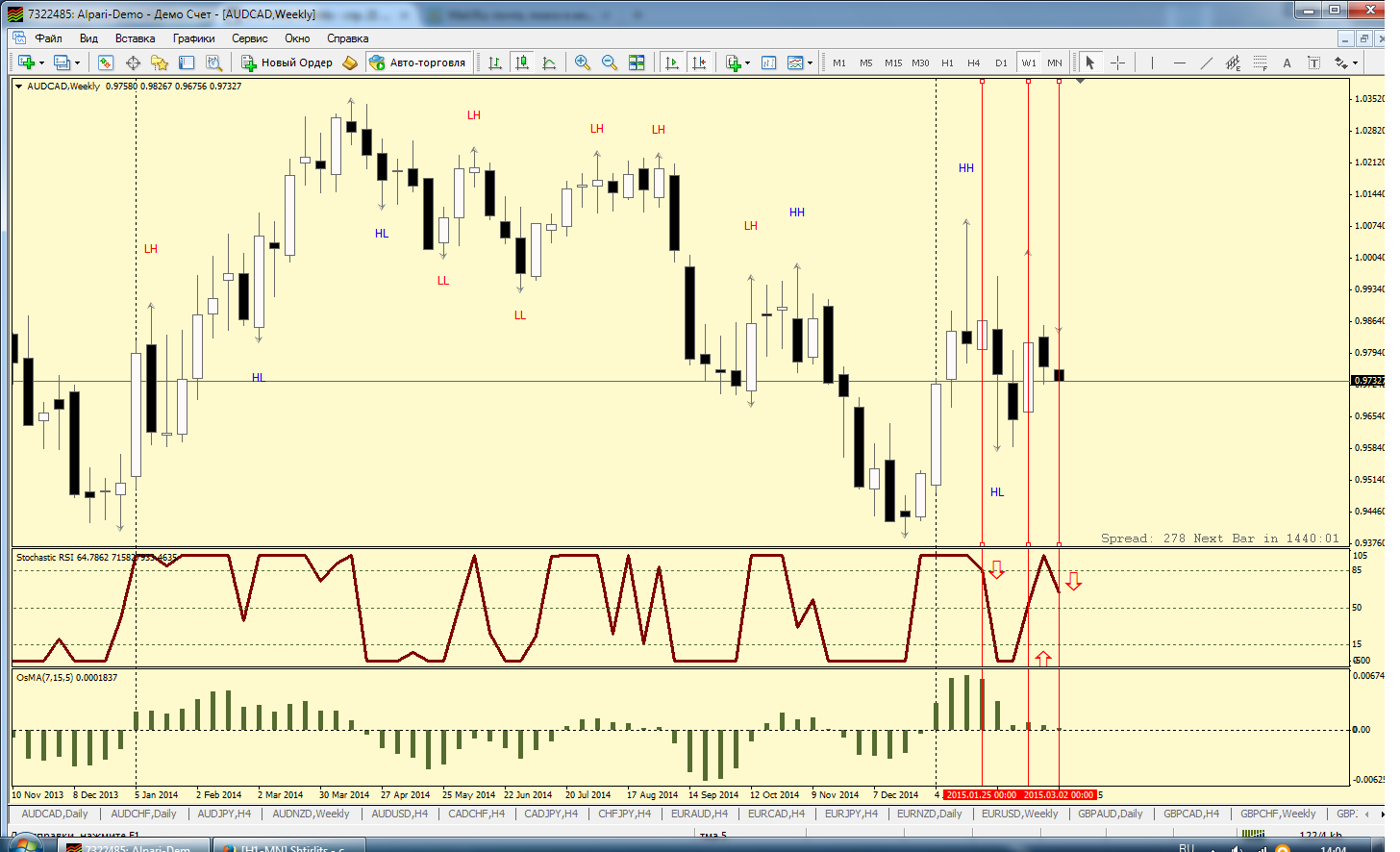
Task: Switch timeframe to D1
Action: click(1001, 63)
